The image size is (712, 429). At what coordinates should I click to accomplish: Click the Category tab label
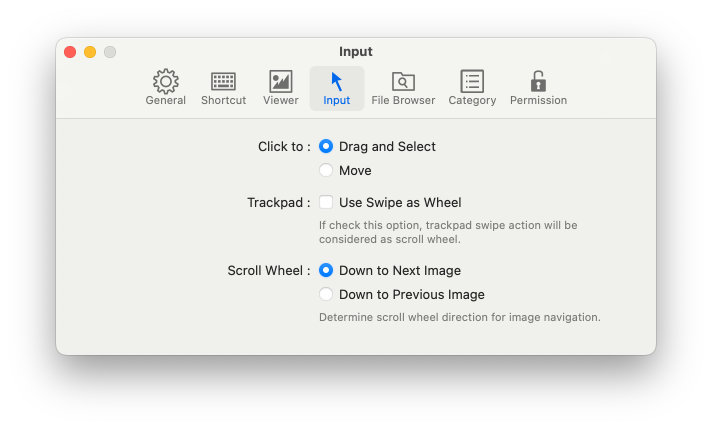tap(472, 100)
